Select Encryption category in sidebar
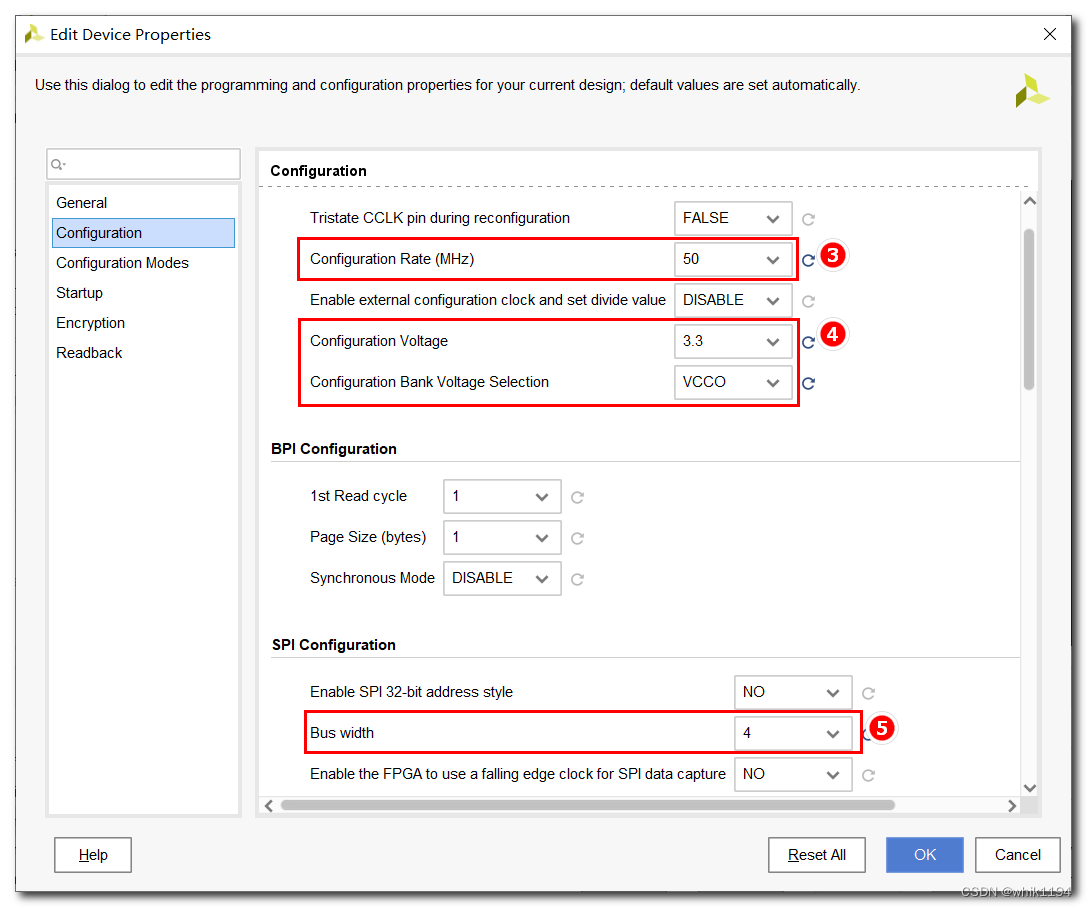This screenshot has width=1087, height=907. pyautogui.click(x=144, y=322)
